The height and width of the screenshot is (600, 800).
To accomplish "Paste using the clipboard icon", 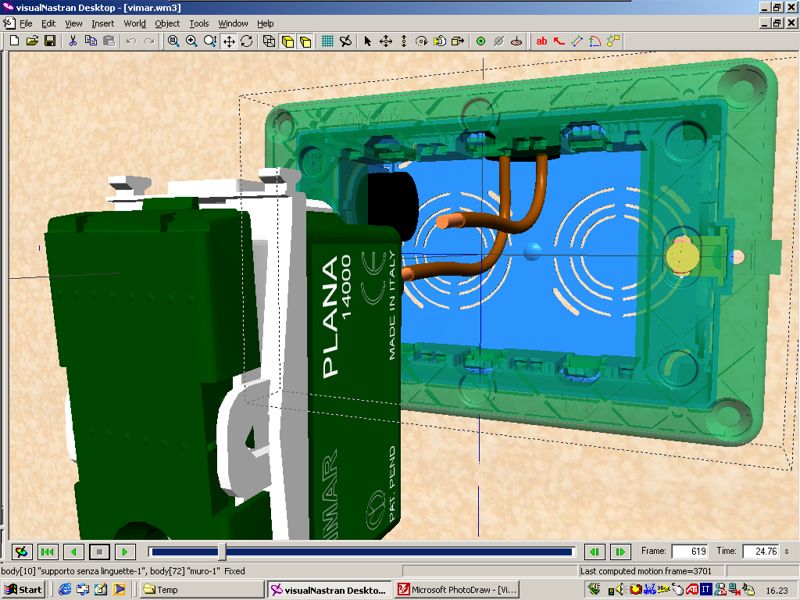I will click(x=109, y=41).
